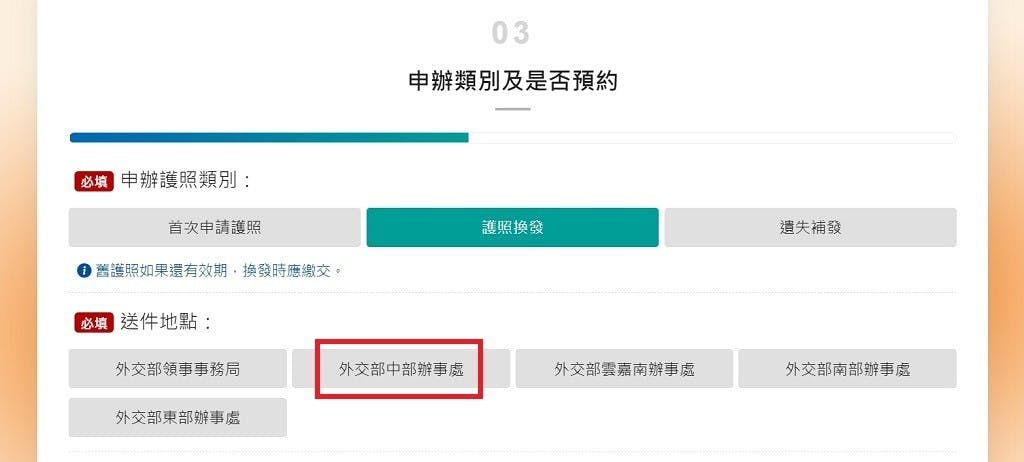Pick the 外交部南部辦事處 office

(848, 369)
